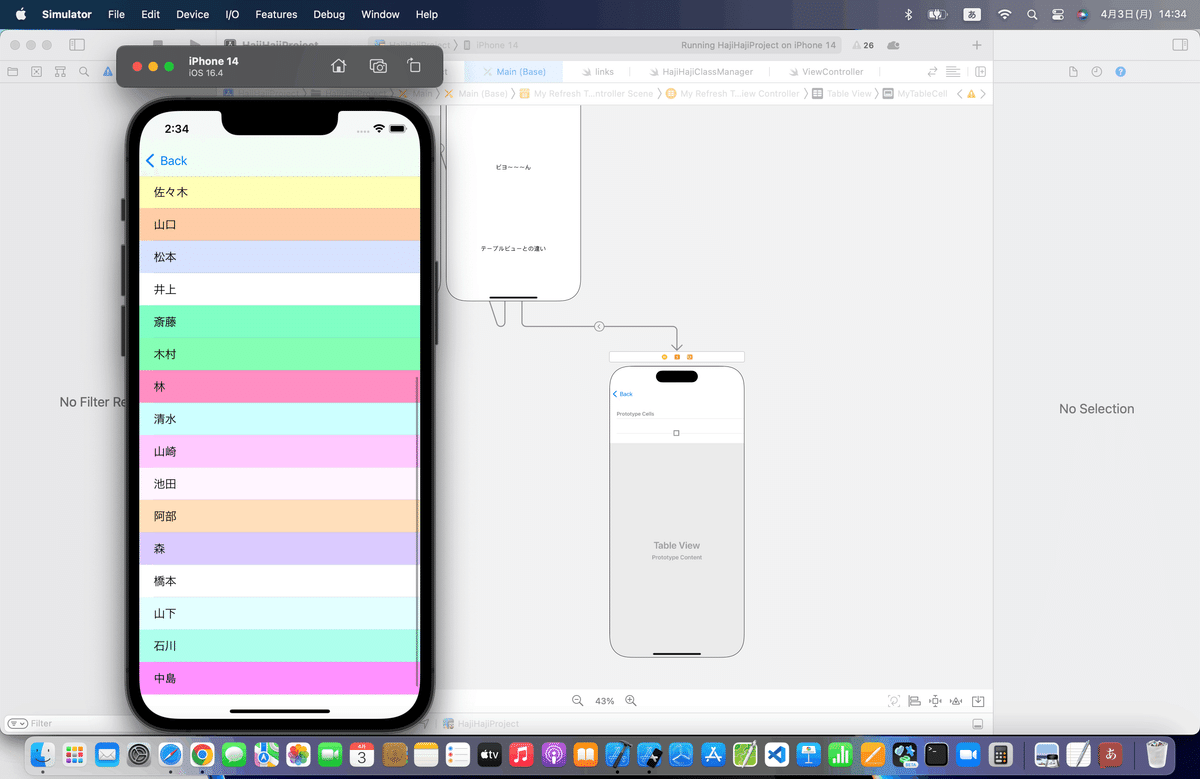This screenshot has height=779, width=1200.
Task: Toggle the Xcode navigator sidebar
Action: [x=77, y=45]
